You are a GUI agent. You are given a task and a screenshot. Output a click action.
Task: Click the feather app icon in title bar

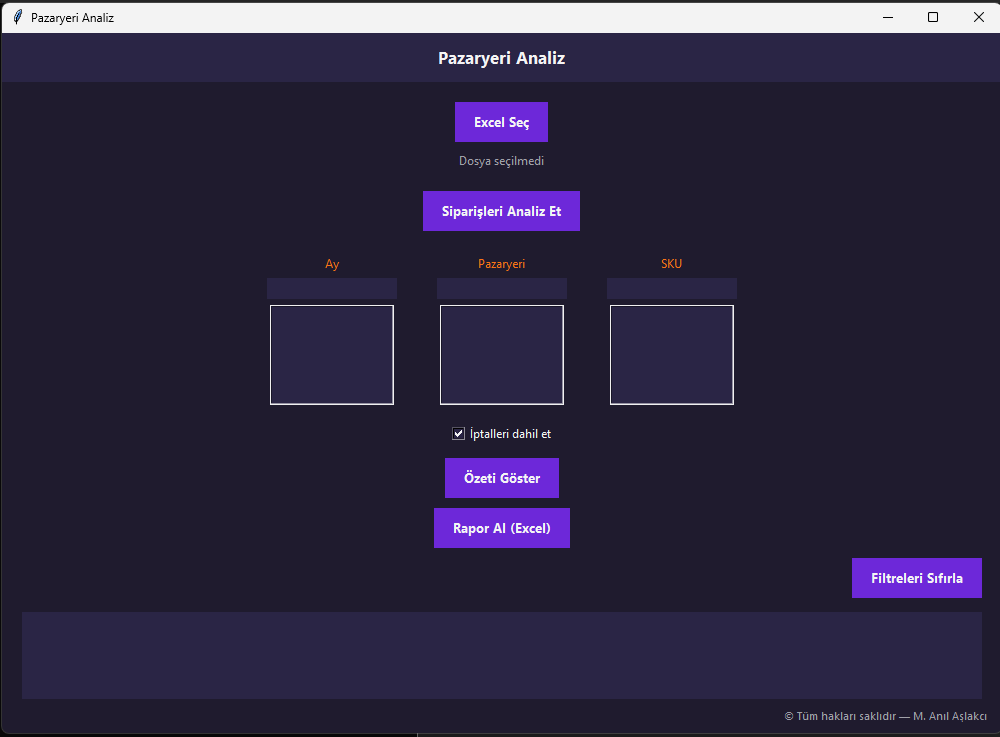(x=17, y=17)
